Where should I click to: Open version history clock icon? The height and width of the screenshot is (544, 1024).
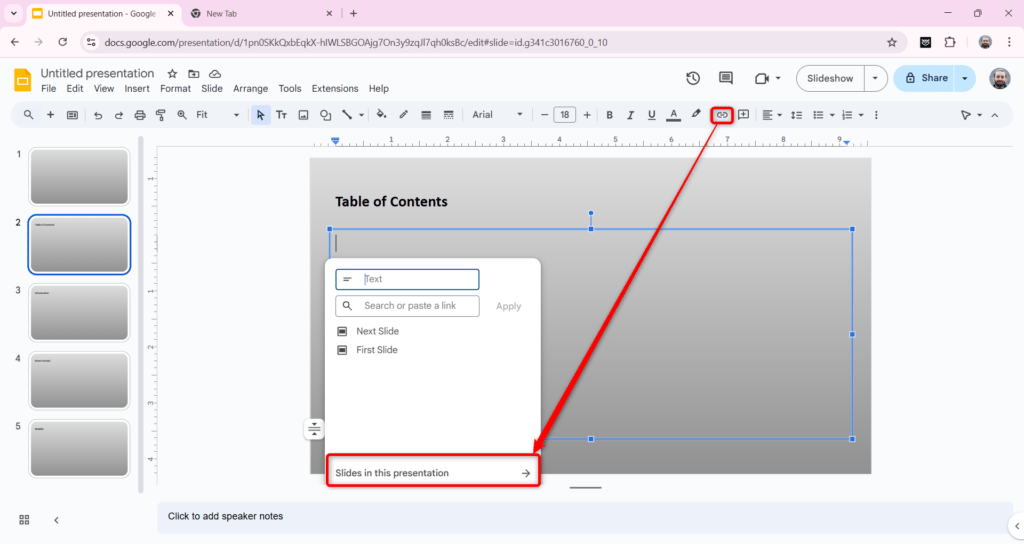point(693,78)
